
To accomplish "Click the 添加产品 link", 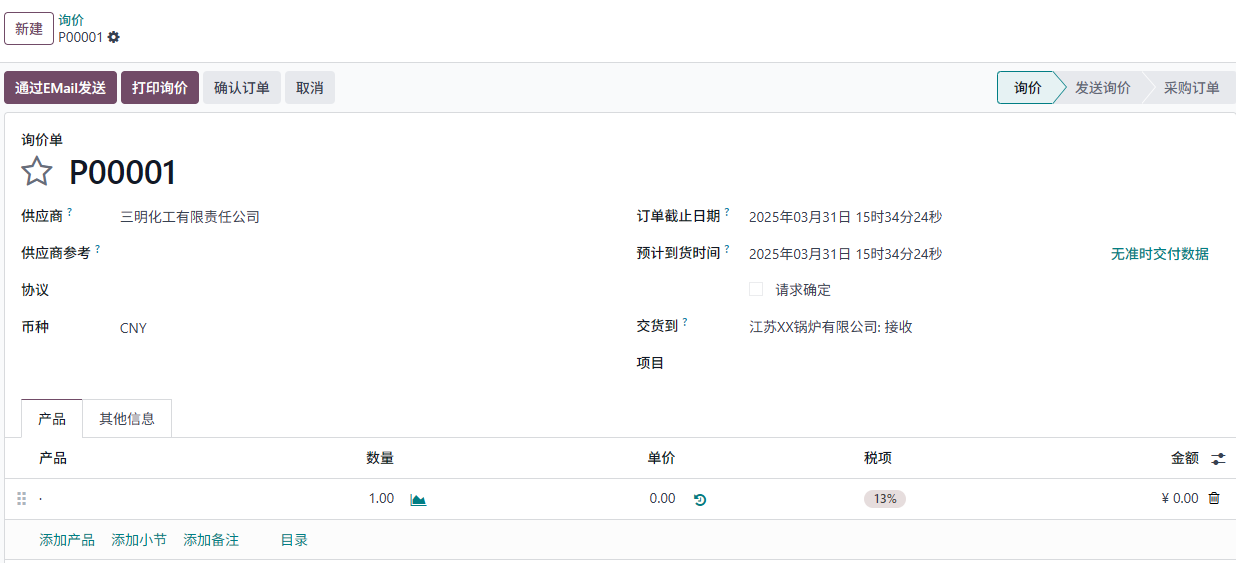I will click(x=67, y=540).
